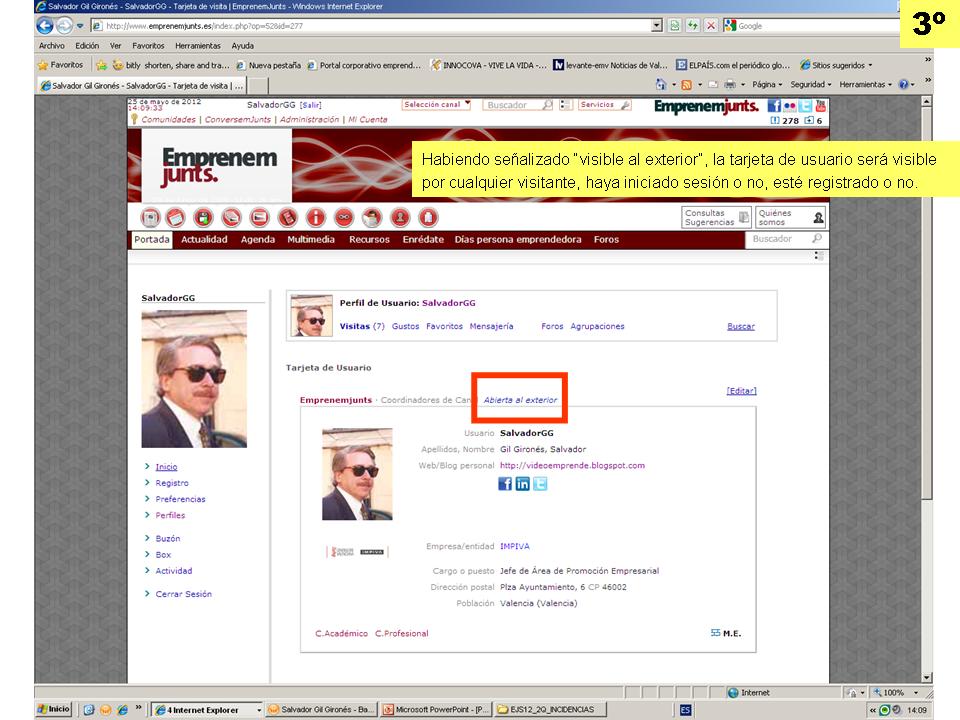Open the 'Herramientas' menu in the menu bar
This screenshot has width=960, height=720.
coord(198,46)
